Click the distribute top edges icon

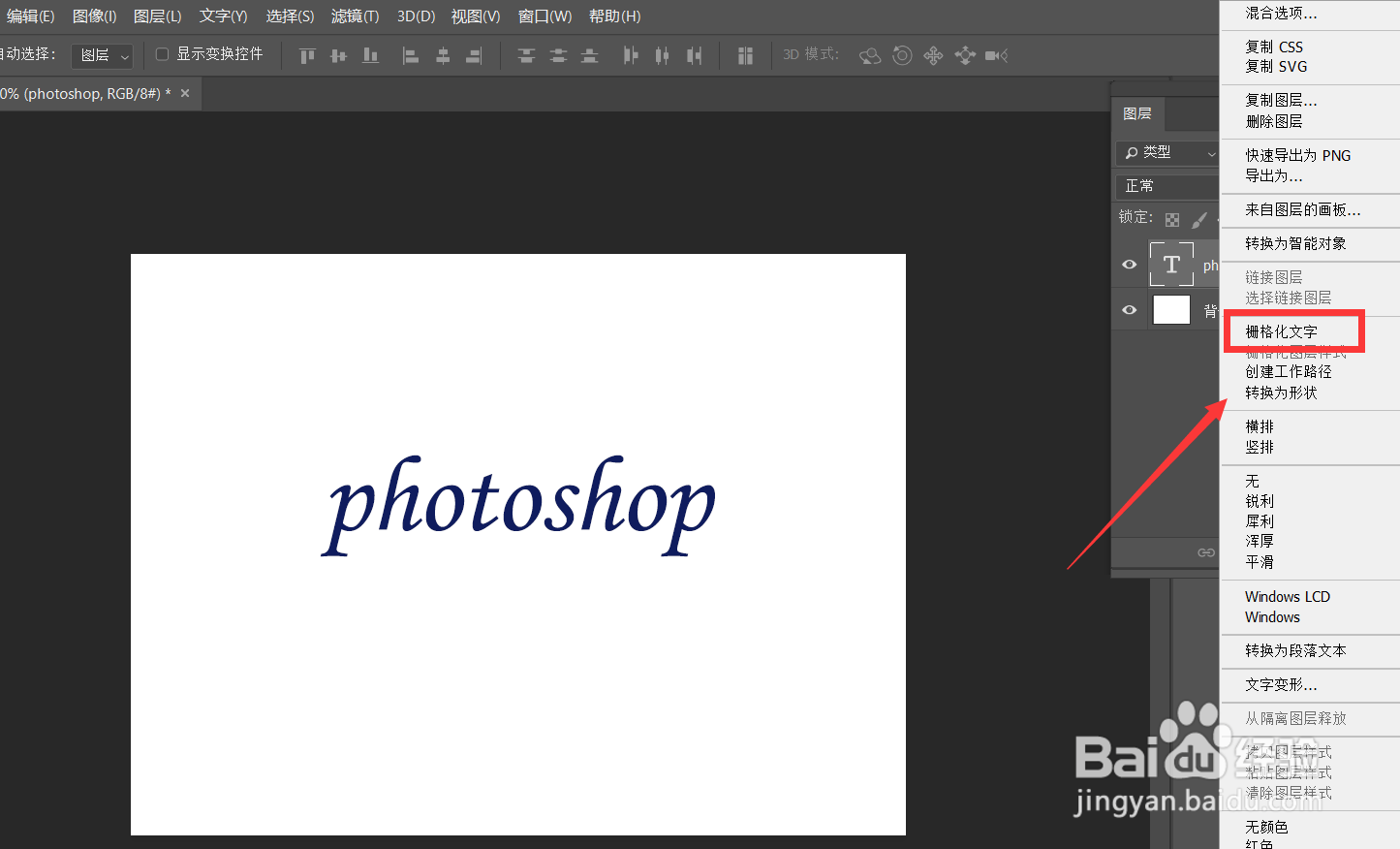pyautogui.click(x=526, y=56)
